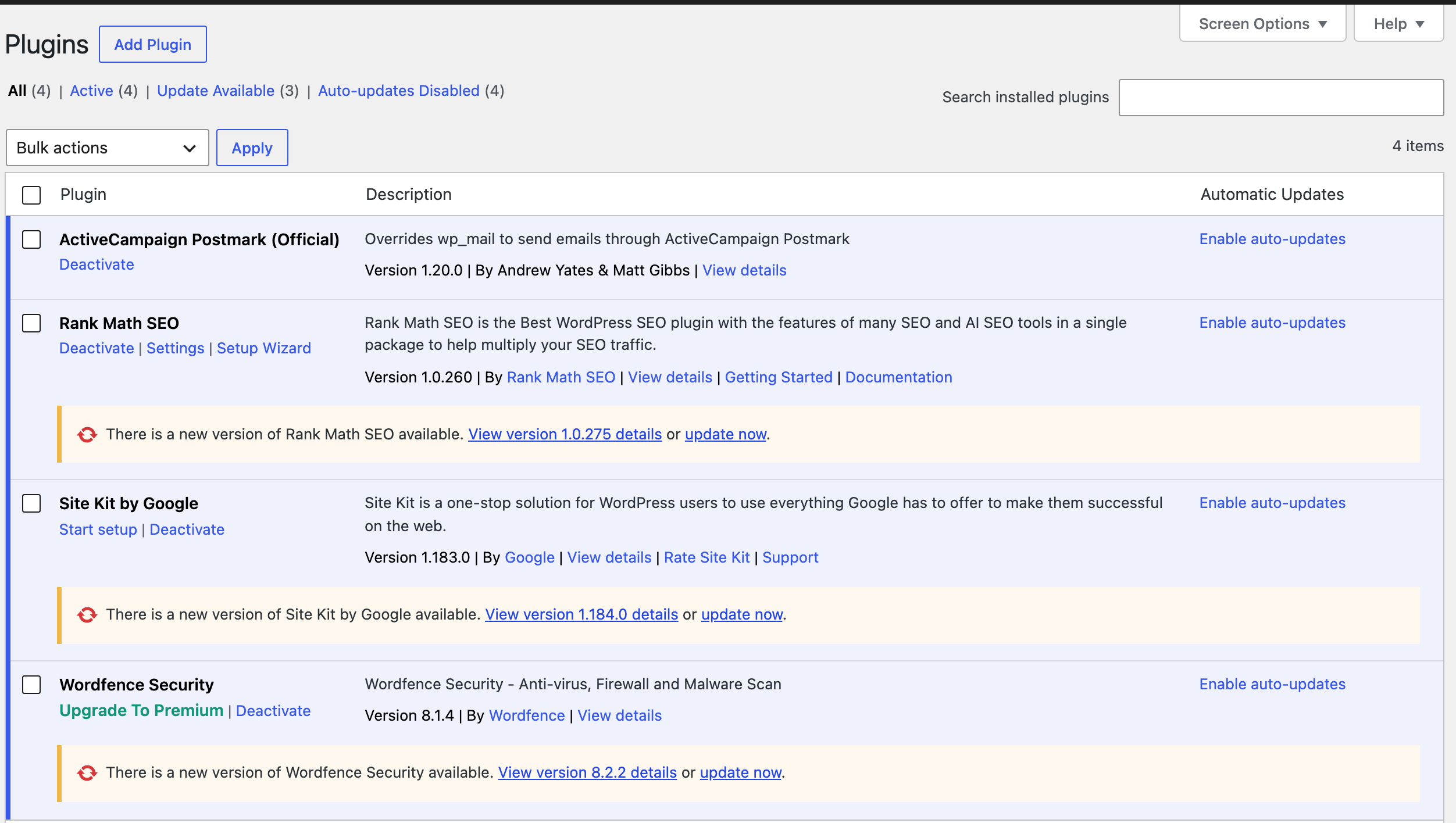This screenshot has width=1456, height=823.
Task: Click the Automatic Updates column header
Action: click(1272, 194)
